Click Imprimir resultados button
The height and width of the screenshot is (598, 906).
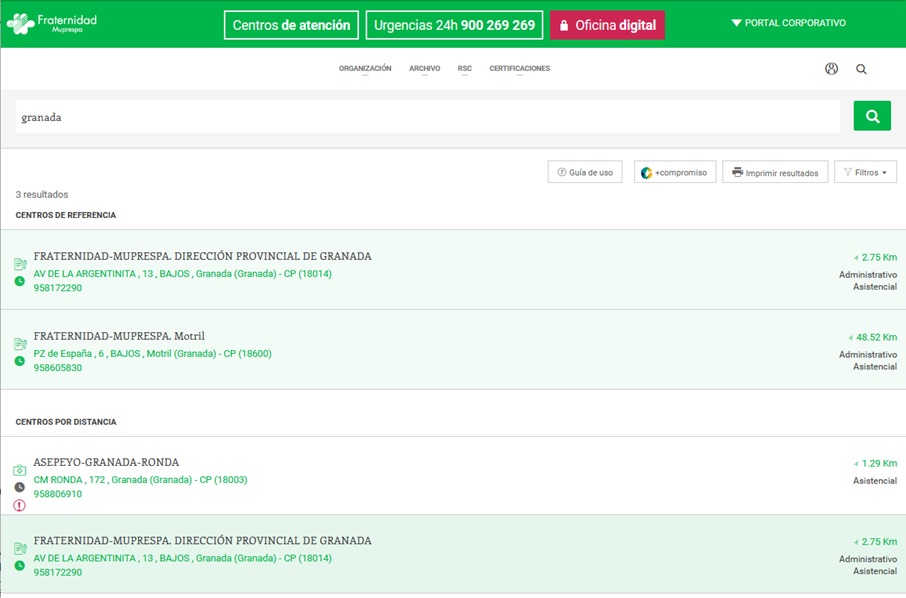coord(775,172)
